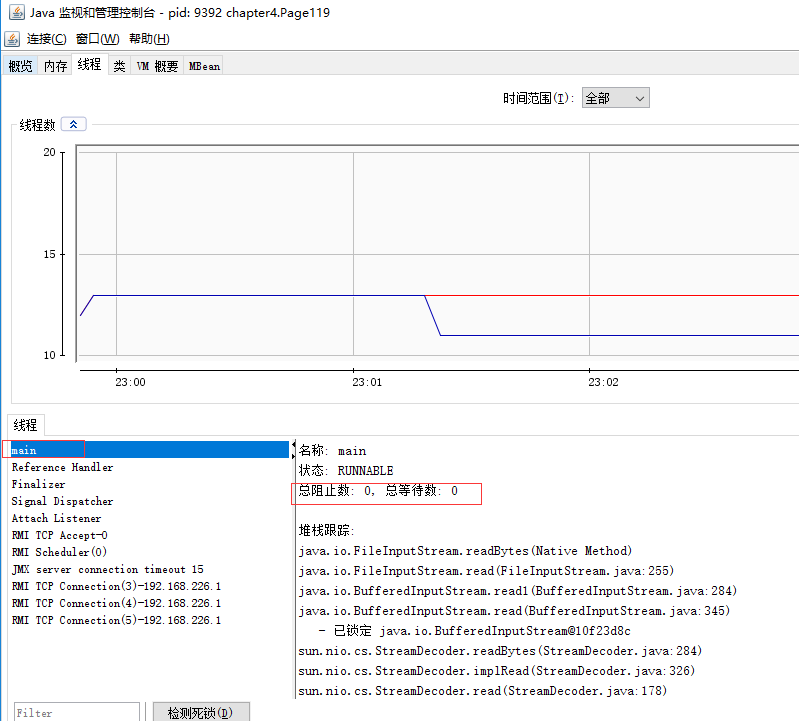Open the 帮助(H) menu
The image size is (799, 721).
(x=149, y=39)
